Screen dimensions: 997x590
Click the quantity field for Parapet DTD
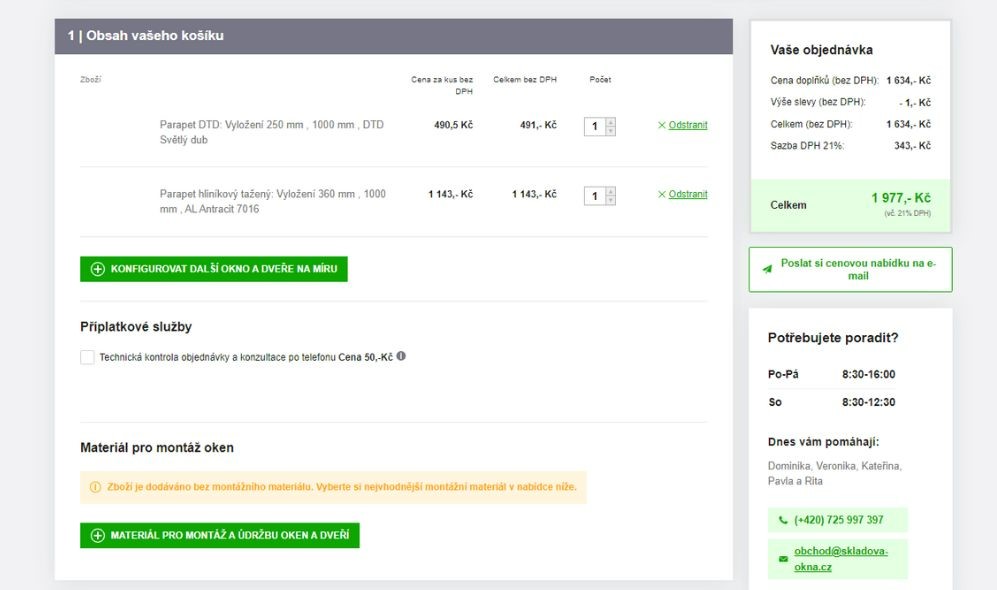click(595, 126)
